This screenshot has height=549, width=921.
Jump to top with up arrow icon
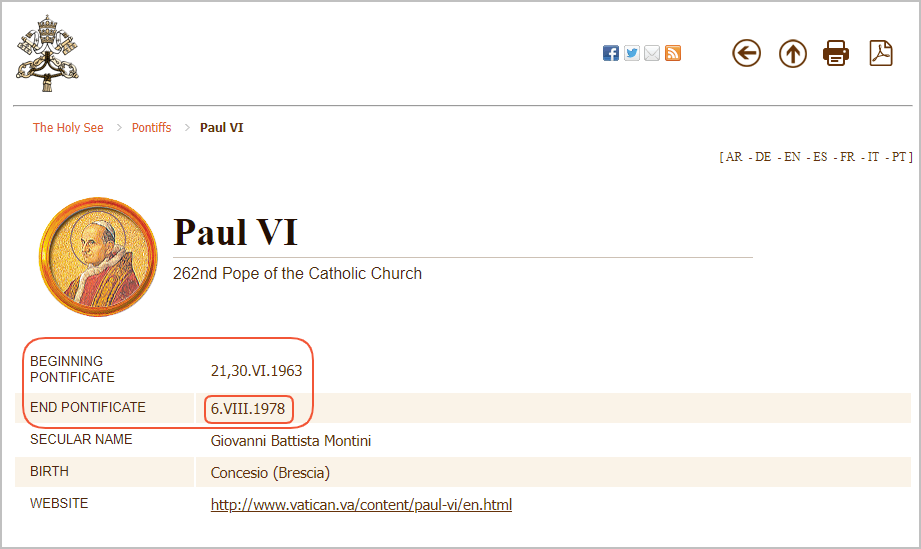point(793,53)
